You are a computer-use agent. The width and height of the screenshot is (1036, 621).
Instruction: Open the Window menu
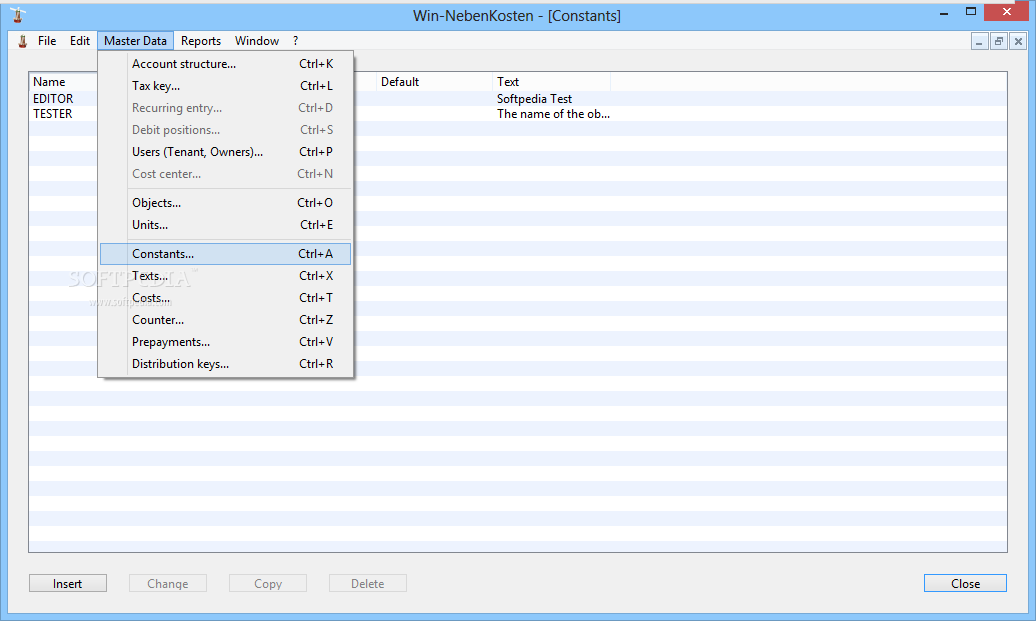coord(257,41)
